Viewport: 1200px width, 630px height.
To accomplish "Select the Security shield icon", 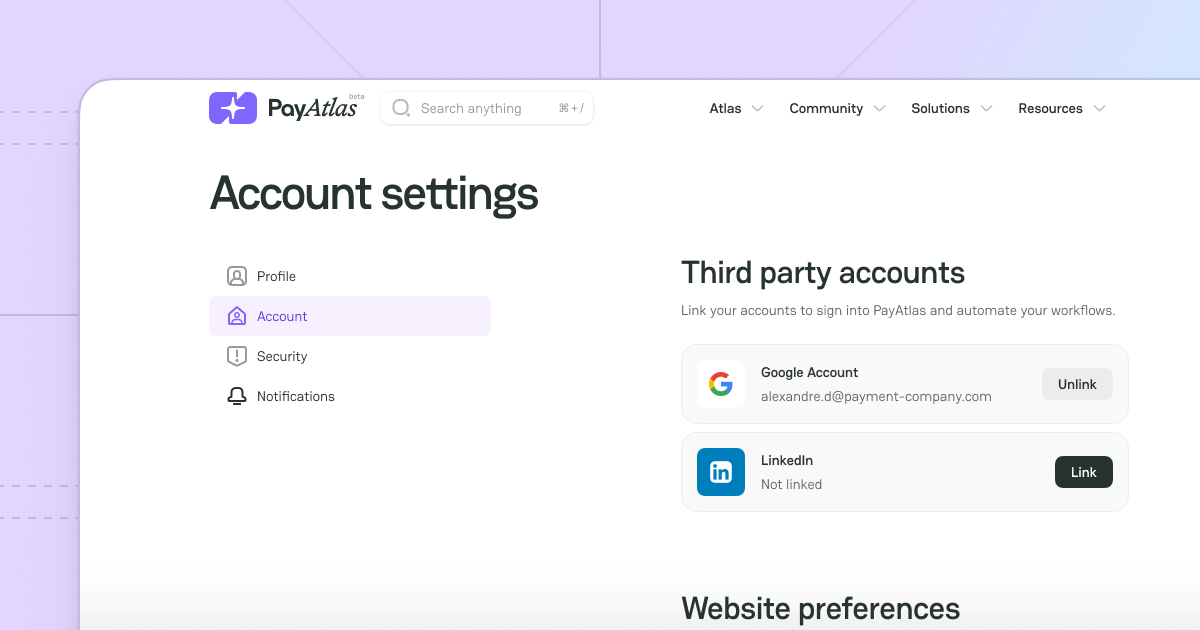I will [x=237, y=356].
